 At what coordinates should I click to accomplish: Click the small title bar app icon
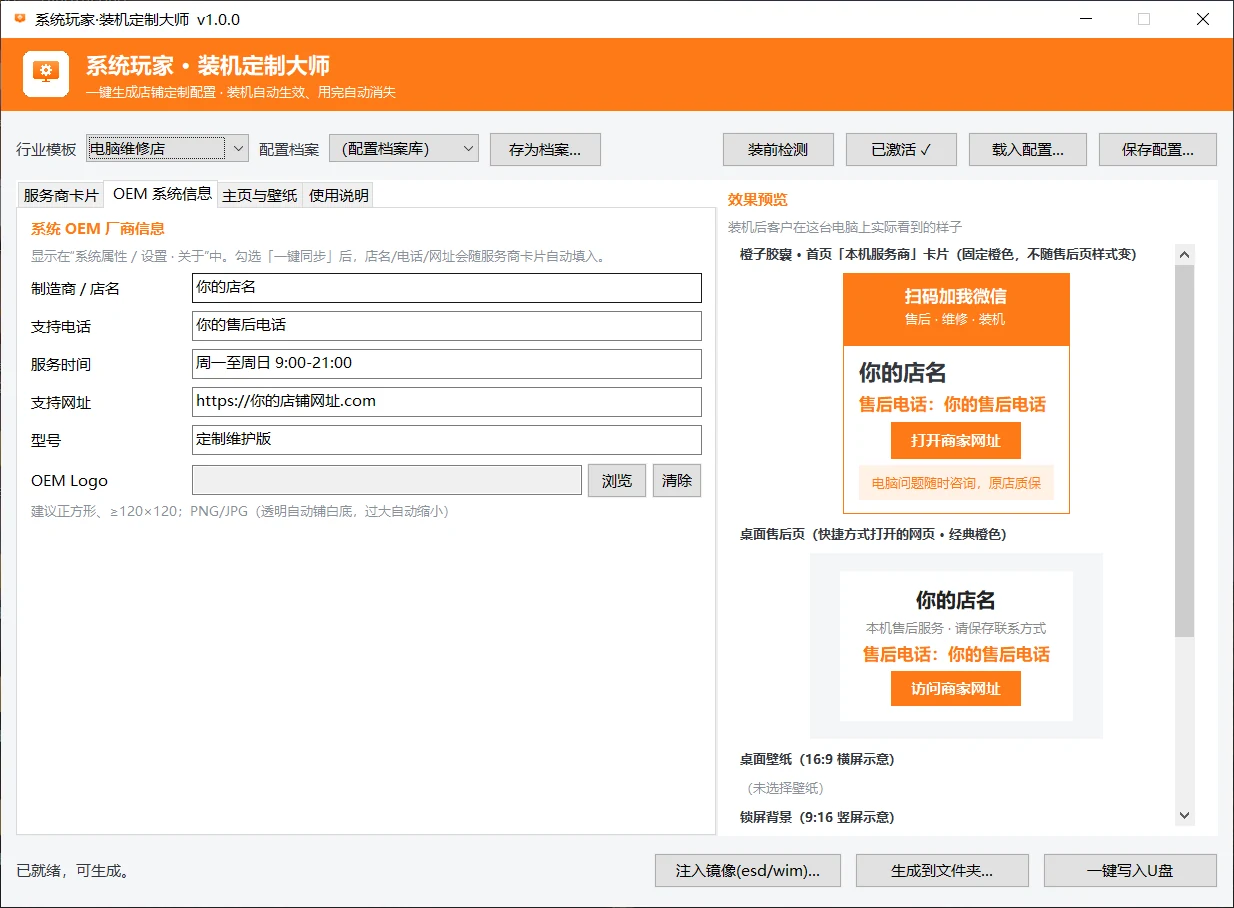coord(20,19)
